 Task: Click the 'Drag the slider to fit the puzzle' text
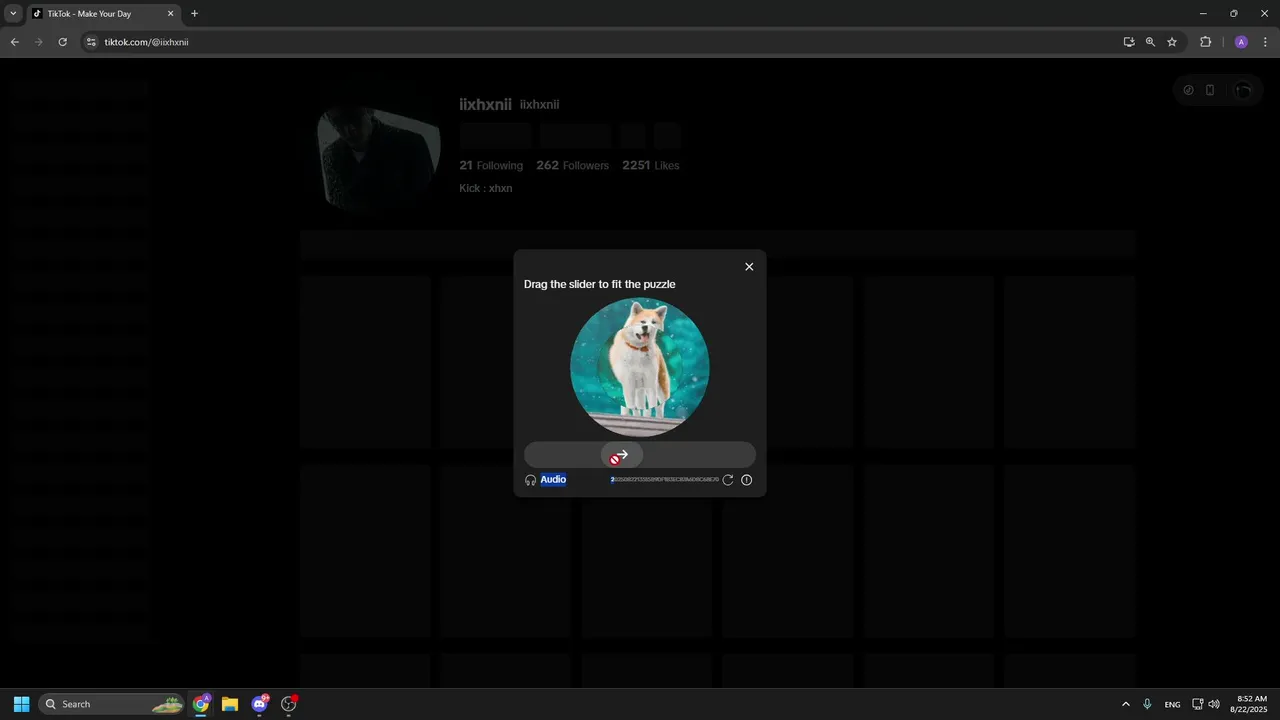[599, 285]
